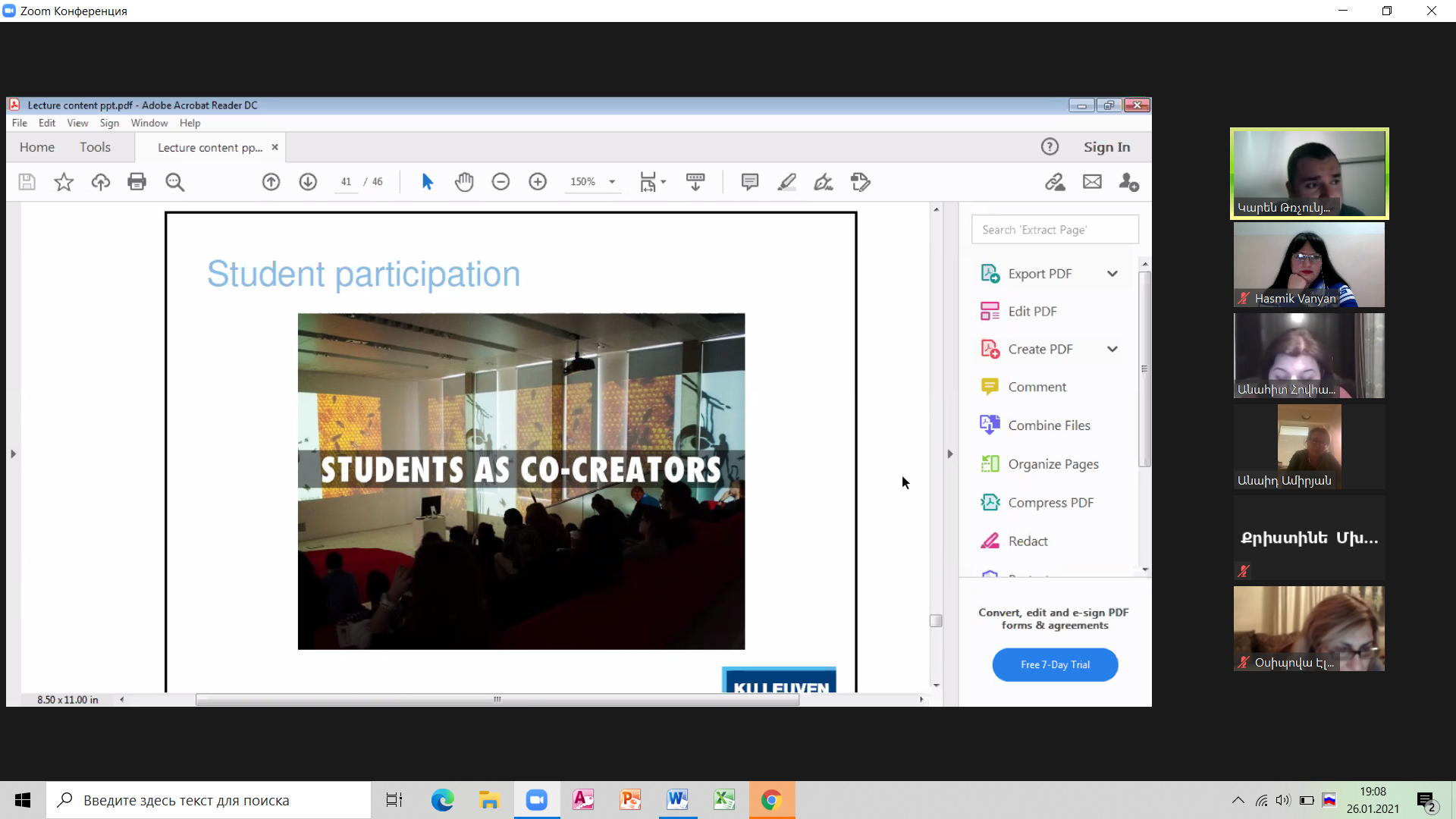Click the share link icon
This screenshot has height=819, width=1456.
click(1055, 182)
